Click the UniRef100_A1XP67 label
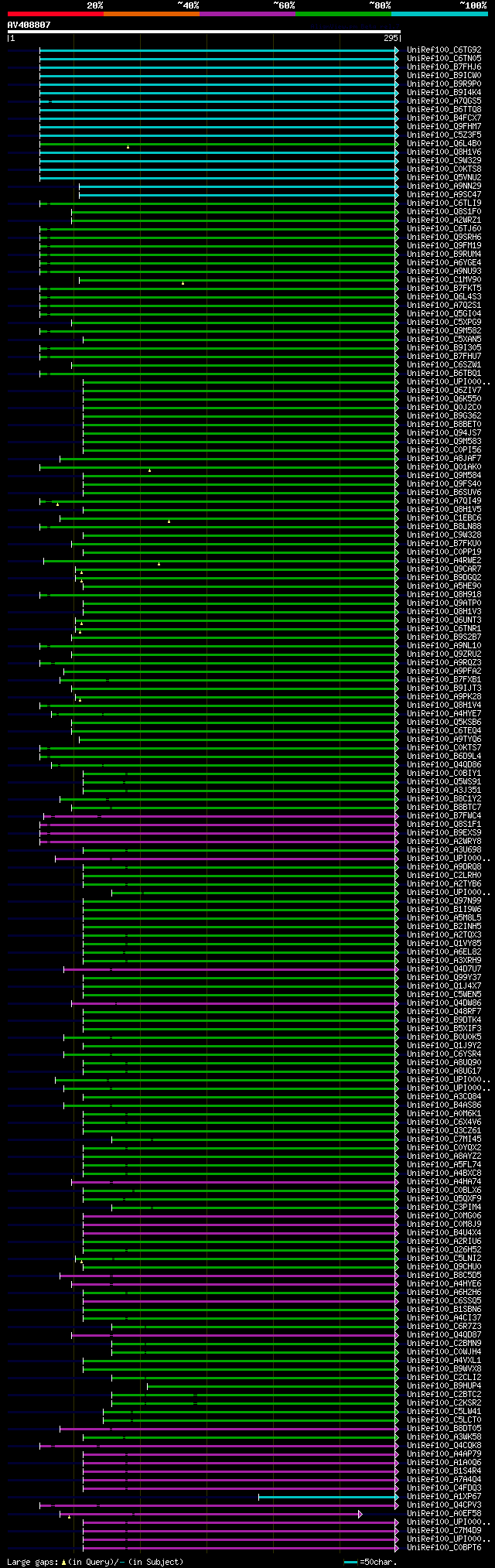The height and width of the screenshot is (1568, 495). [x=444, y=1497]
